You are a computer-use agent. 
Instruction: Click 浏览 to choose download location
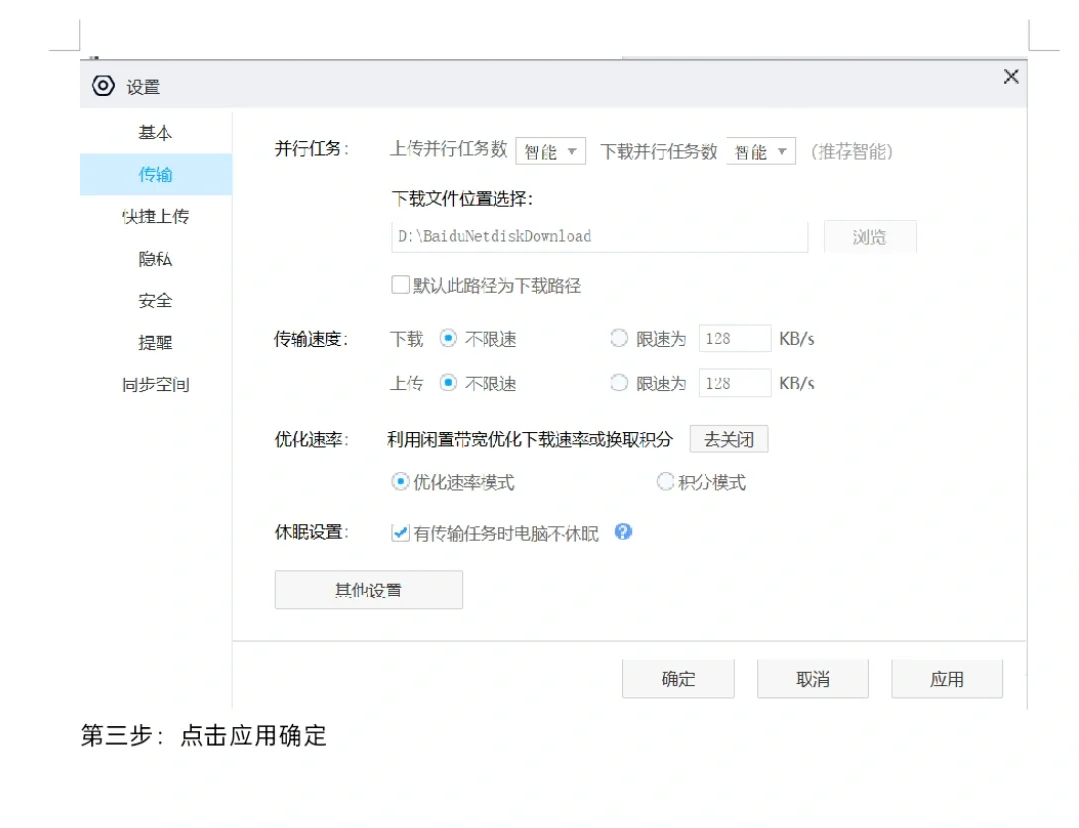pyautogui.click(x=869, y=236)
